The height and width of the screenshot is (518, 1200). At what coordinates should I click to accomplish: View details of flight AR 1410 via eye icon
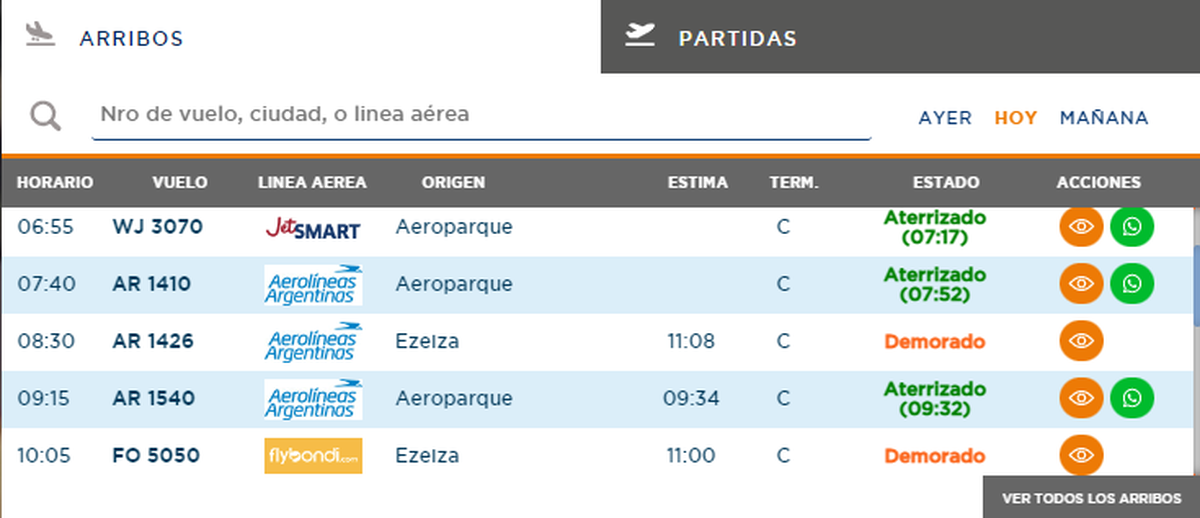click(1081, 284)
